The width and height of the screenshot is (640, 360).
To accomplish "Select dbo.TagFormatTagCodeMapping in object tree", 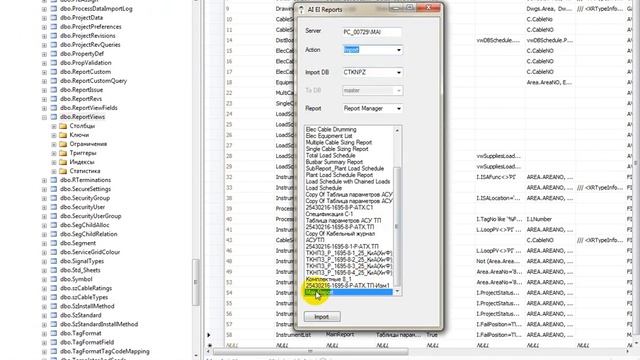I will tap(104, 351).
